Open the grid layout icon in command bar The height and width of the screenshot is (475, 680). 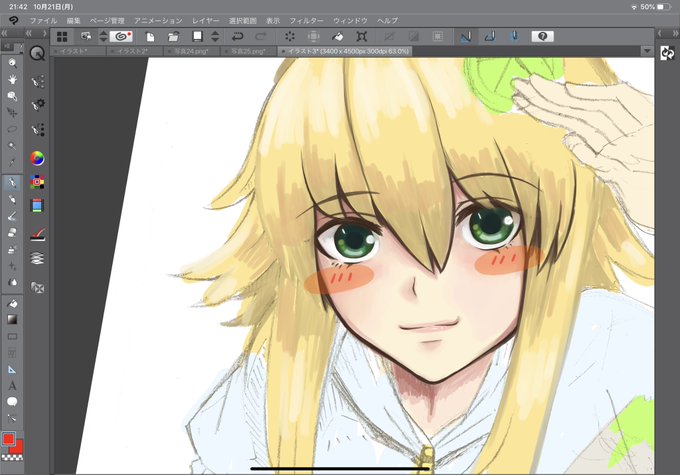(x=62, y=36)
